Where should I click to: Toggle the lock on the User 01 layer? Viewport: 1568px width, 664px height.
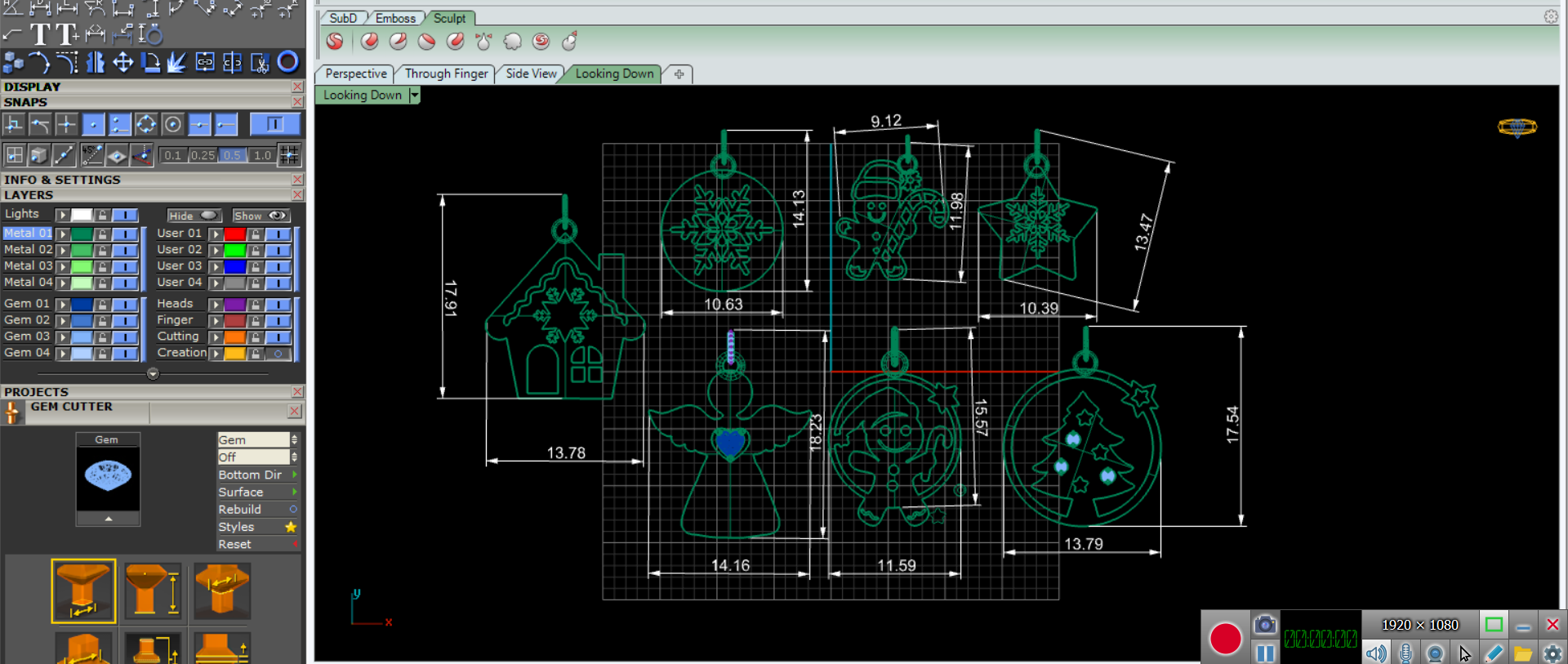coord(256,234)
